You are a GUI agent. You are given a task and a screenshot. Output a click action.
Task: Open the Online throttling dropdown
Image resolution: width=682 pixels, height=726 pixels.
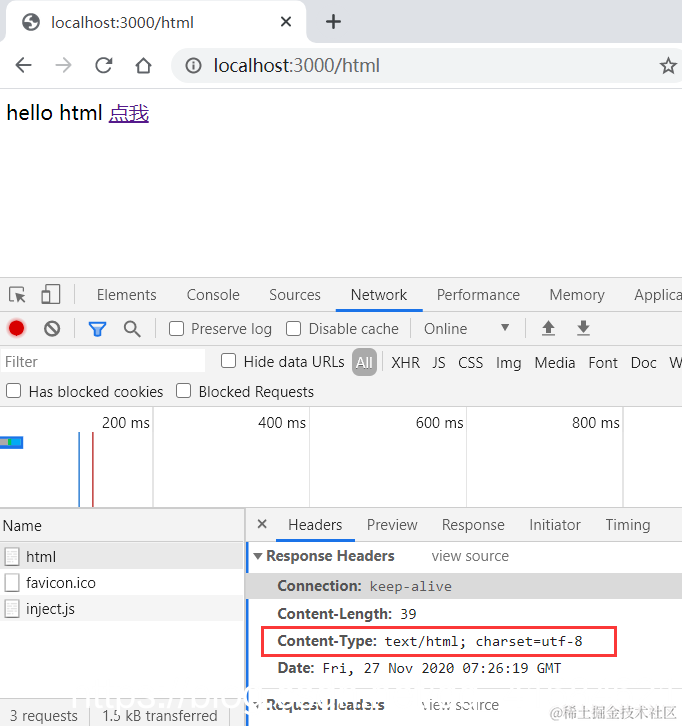click(467, 329)
